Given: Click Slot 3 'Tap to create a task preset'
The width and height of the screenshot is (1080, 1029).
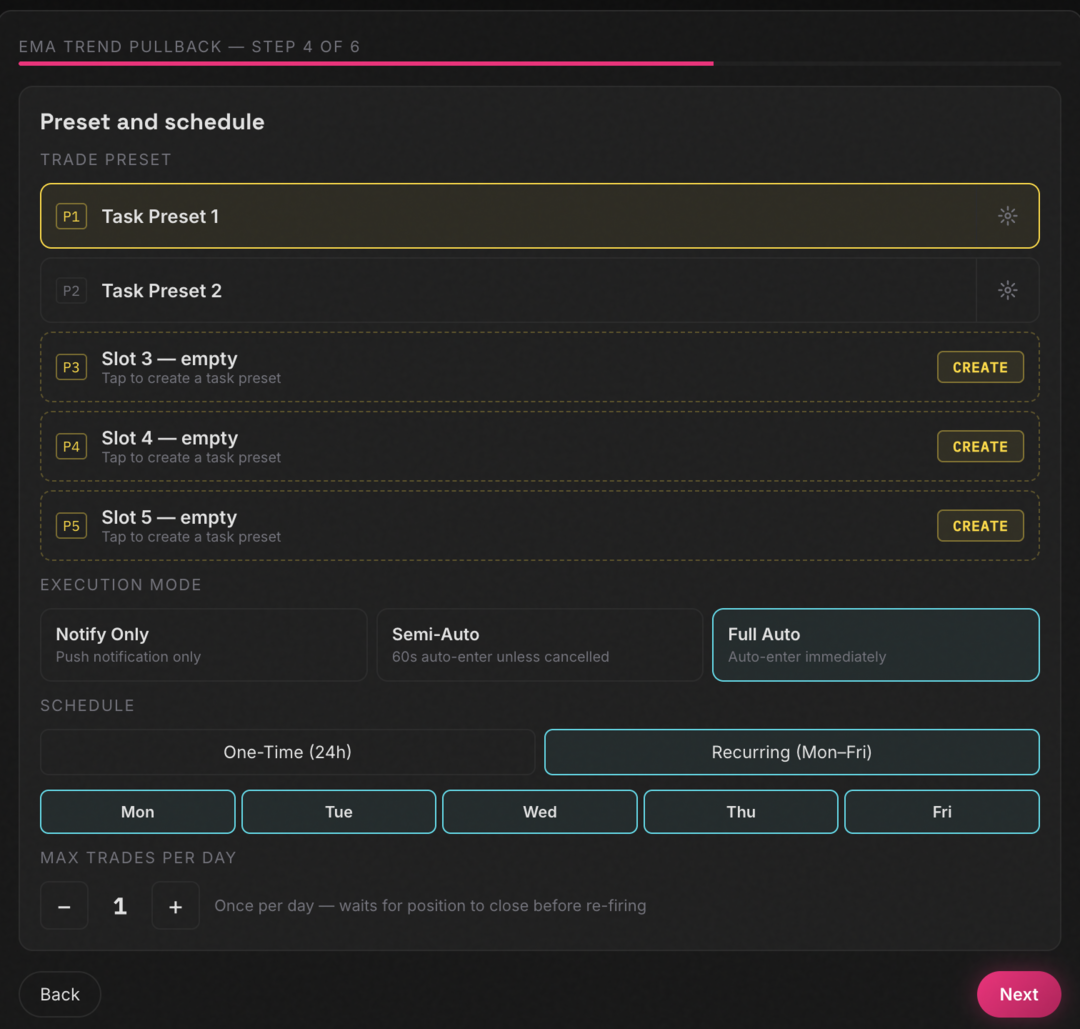Looking at the screenshot, I should [191, 378].
